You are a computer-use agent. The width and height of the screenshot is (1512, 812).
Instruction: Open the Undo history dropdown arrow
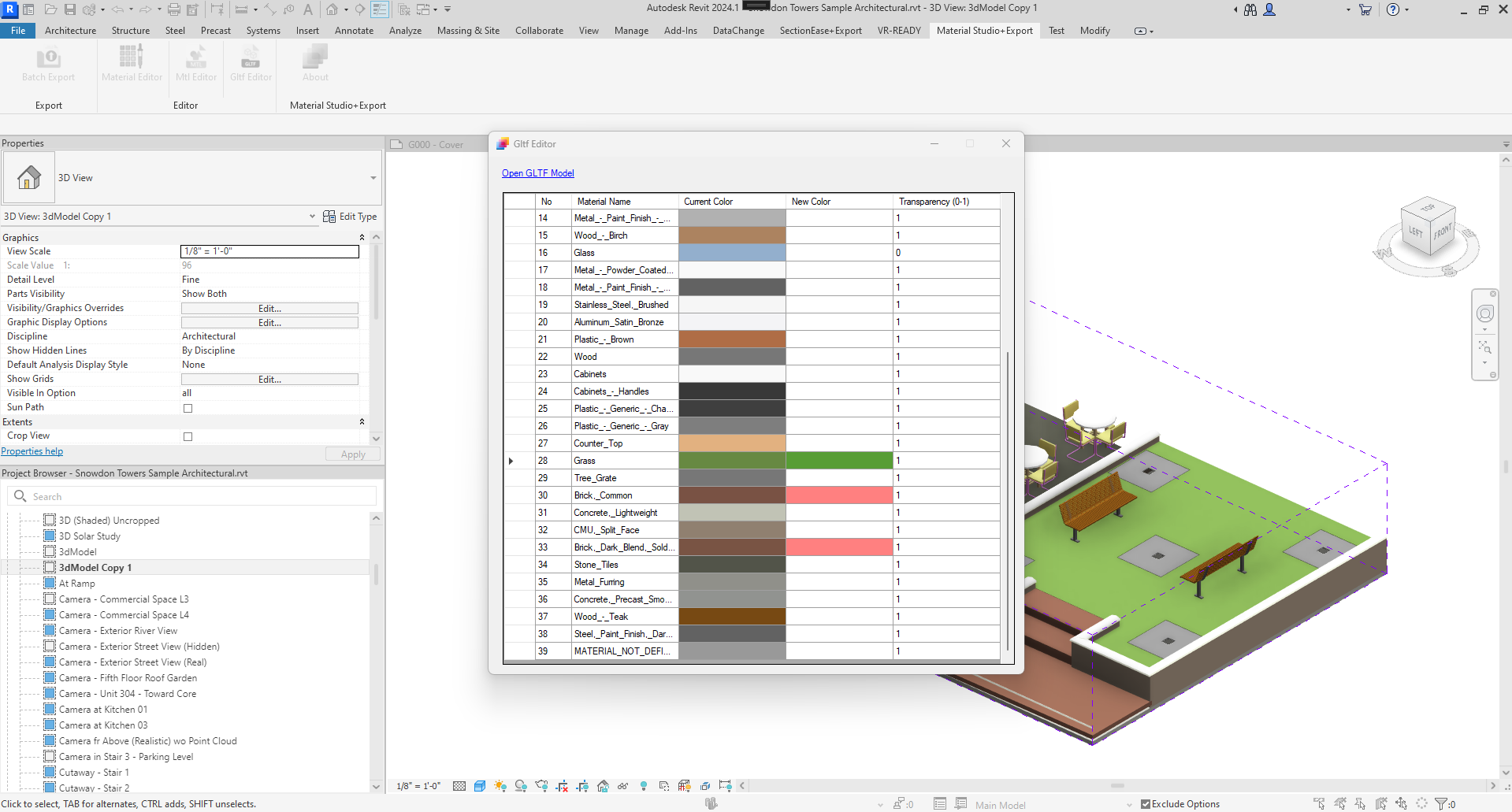(131, 9)
